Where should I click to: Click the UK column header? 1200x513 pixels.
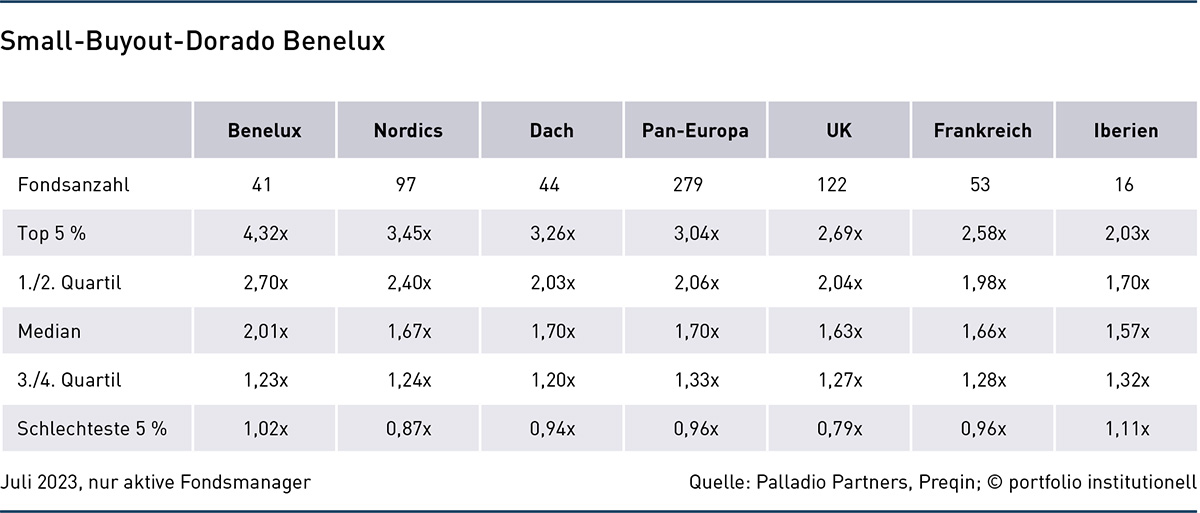(x=839, y=131)
